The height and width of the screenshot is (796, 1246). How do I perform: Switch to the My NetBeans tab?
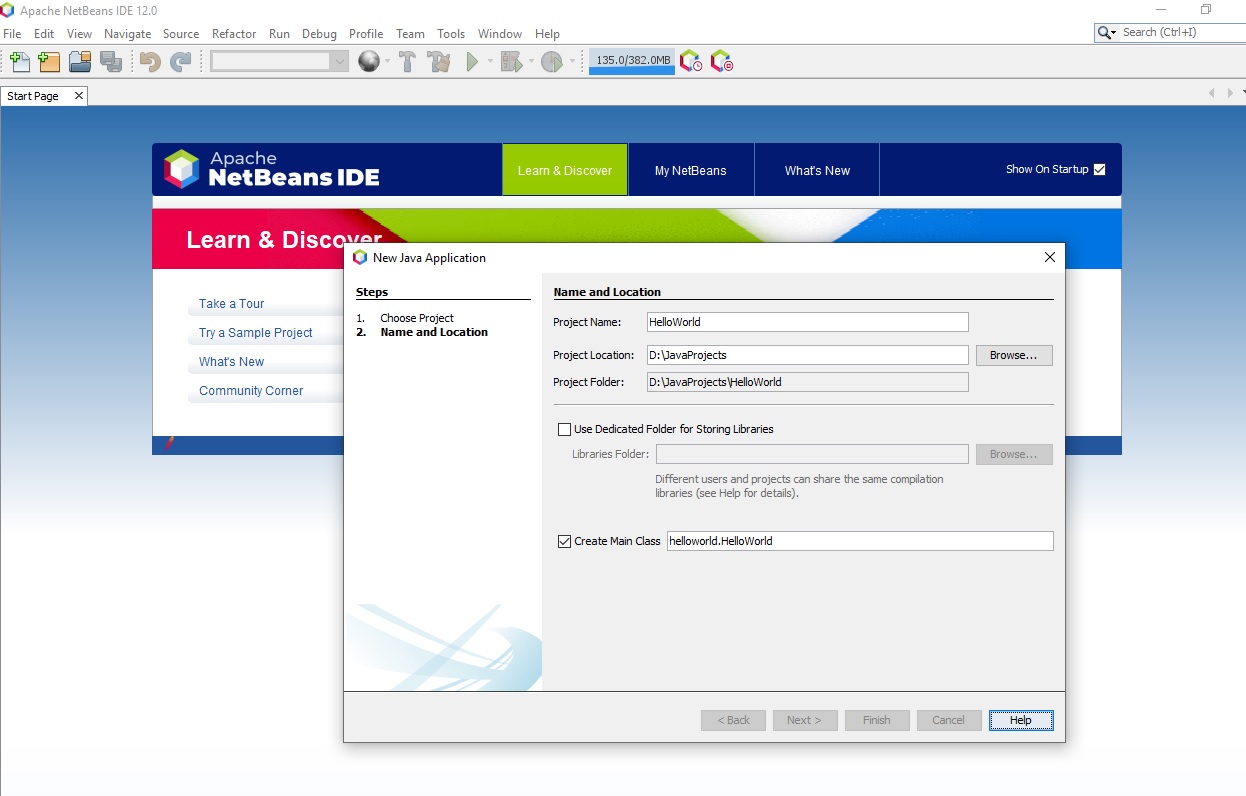coord(690,169)
